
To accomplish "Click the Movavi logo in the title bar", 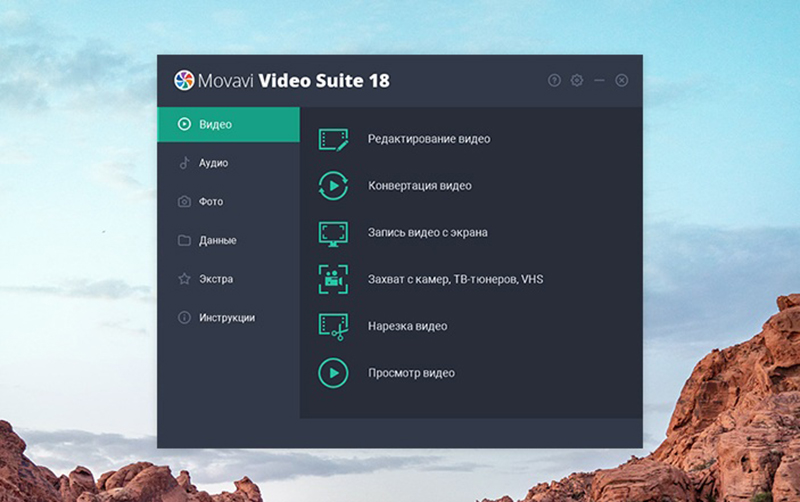I will 183,80.
